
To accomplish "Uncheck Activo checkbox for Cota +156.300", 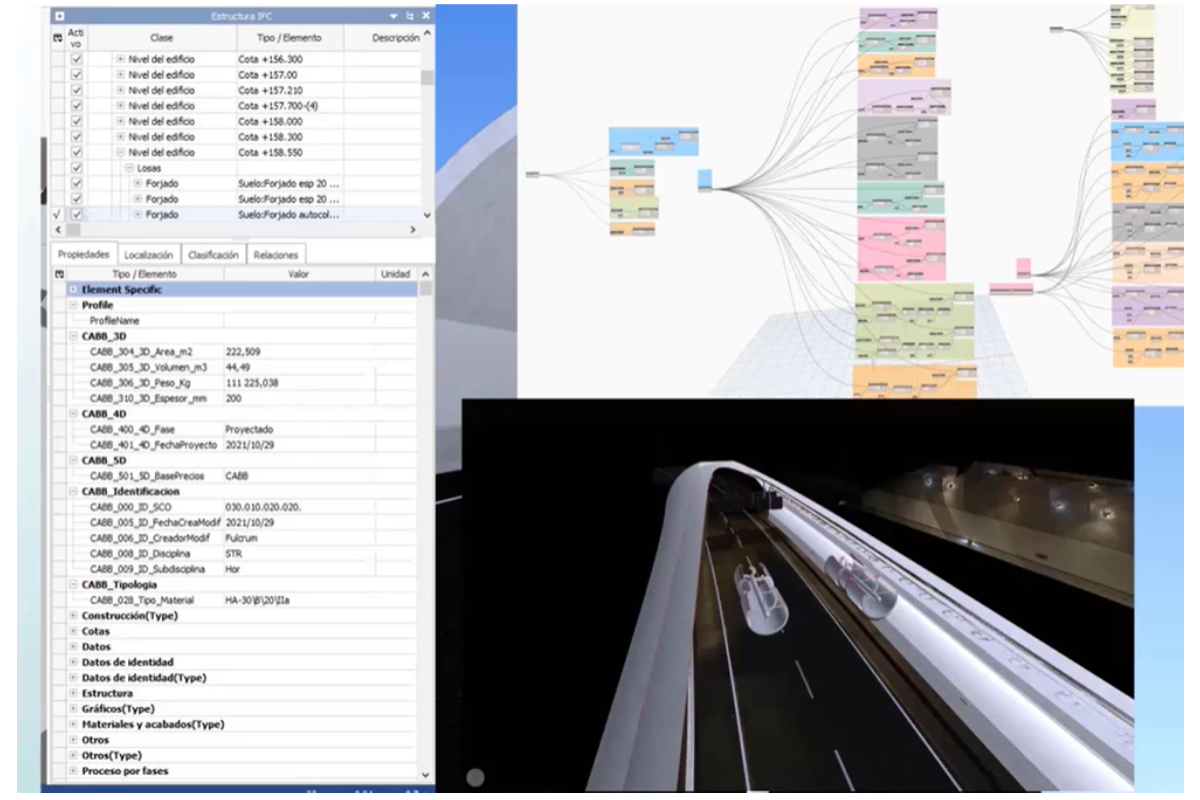I will coord(77,59).
